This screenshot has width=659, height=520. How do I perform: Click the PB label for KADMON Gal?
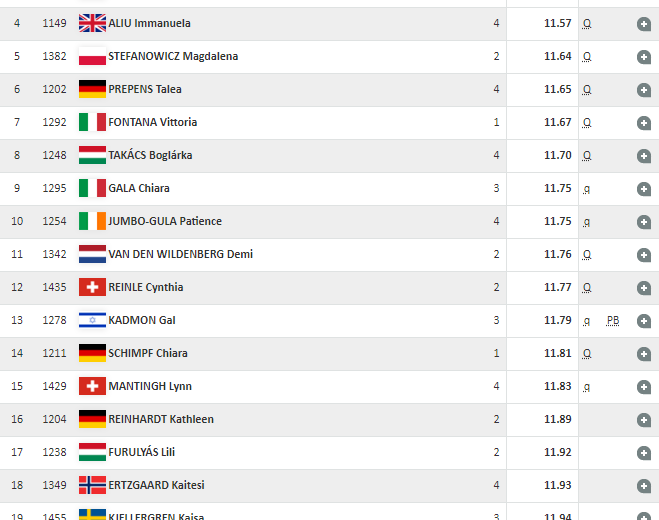coord(612,320)
